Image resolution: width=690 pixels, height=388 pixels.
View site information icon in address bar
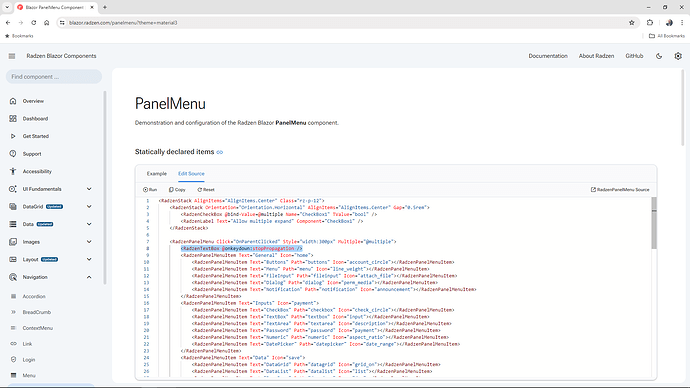[62, 23]
